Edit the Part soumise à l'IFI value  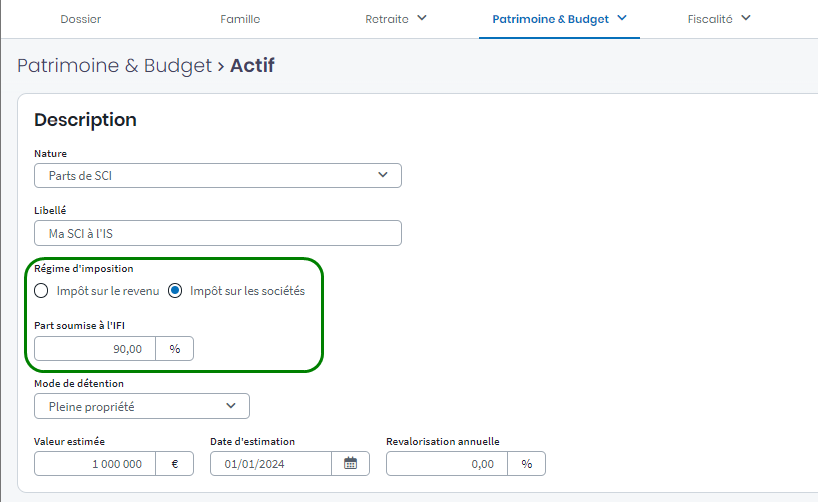[95, 348]
